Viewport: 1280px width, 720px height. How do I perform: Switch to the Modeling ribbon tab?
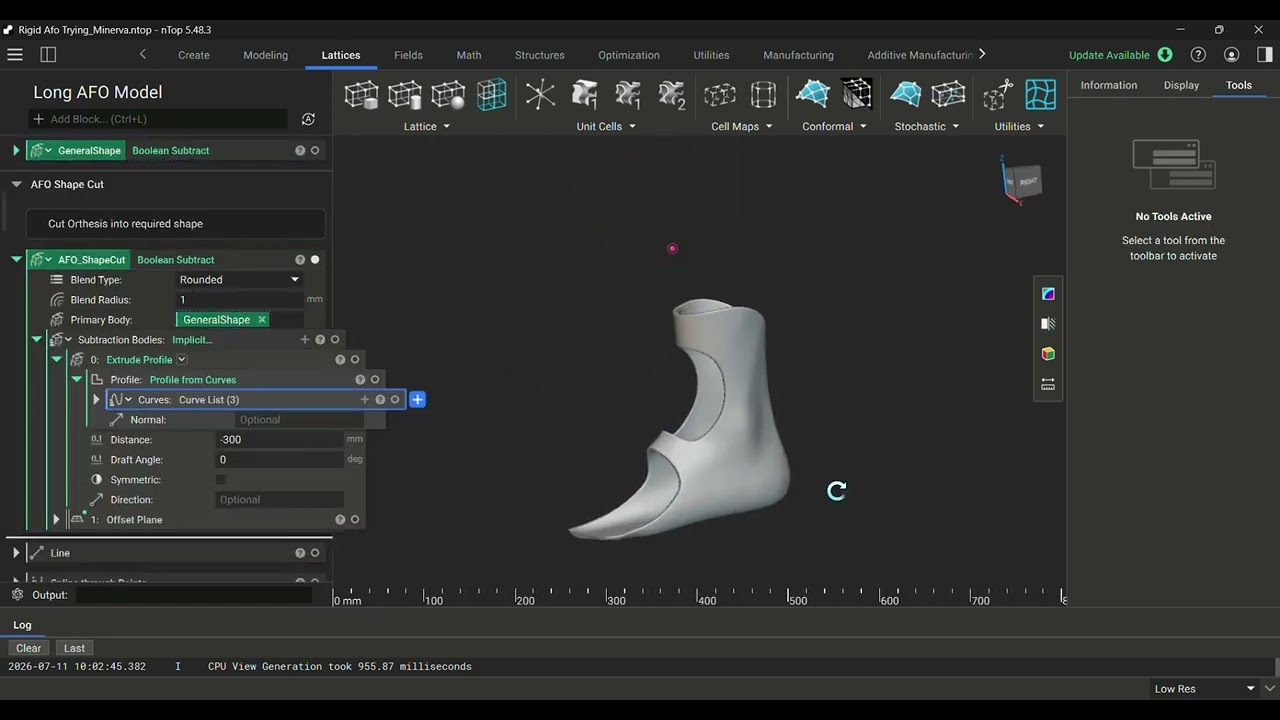tap(265, 55)
